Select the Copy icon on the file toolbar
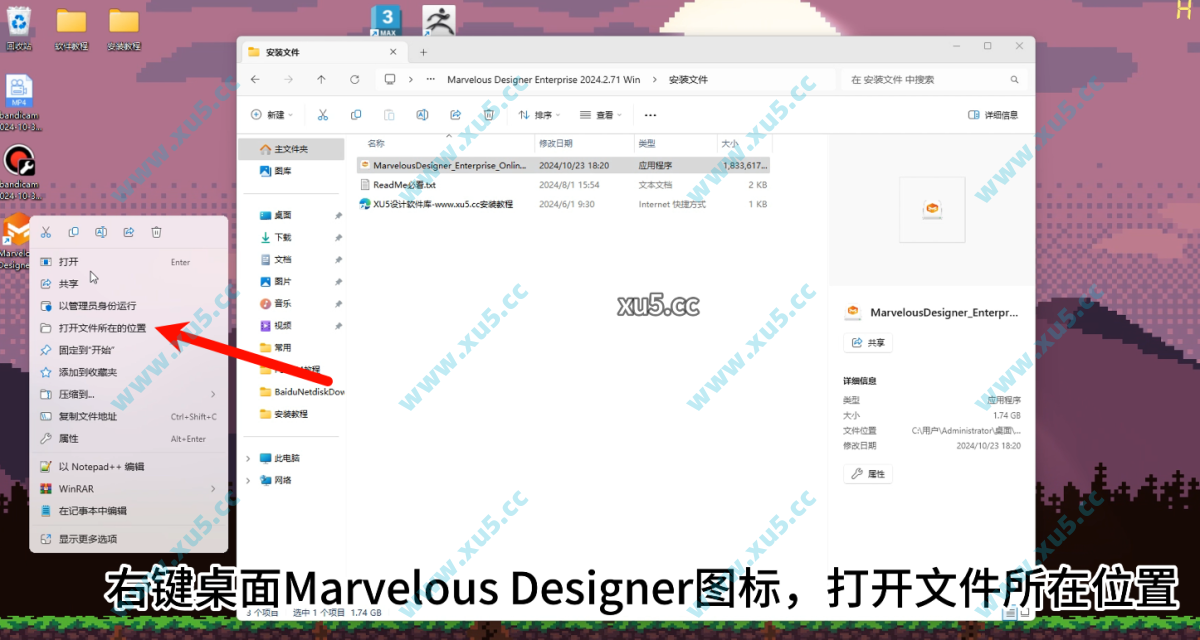1200x640 pixels. point(356,114)
